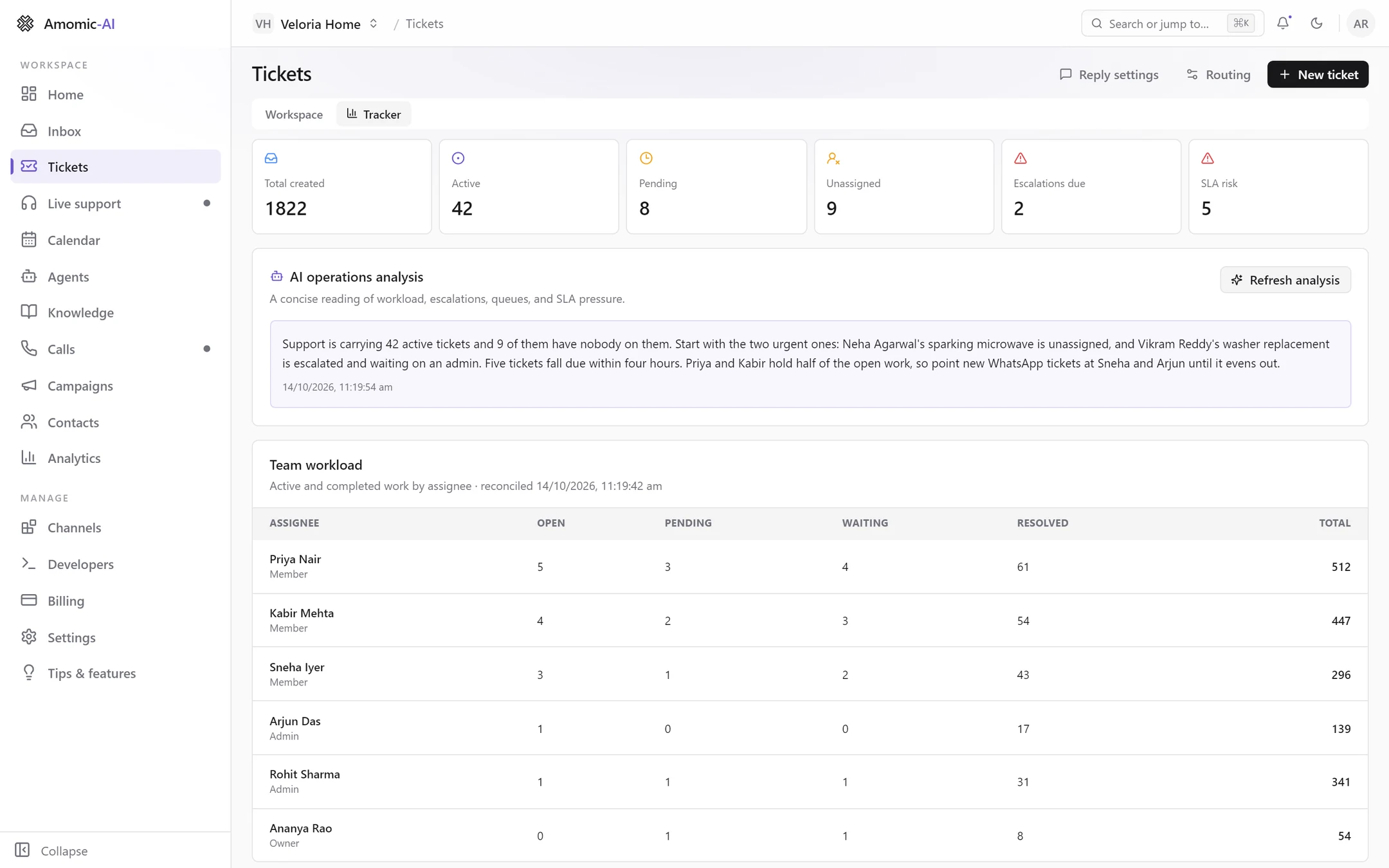Open the Knowledge base
Screen dimensions: 1389x868
[116, 312]
